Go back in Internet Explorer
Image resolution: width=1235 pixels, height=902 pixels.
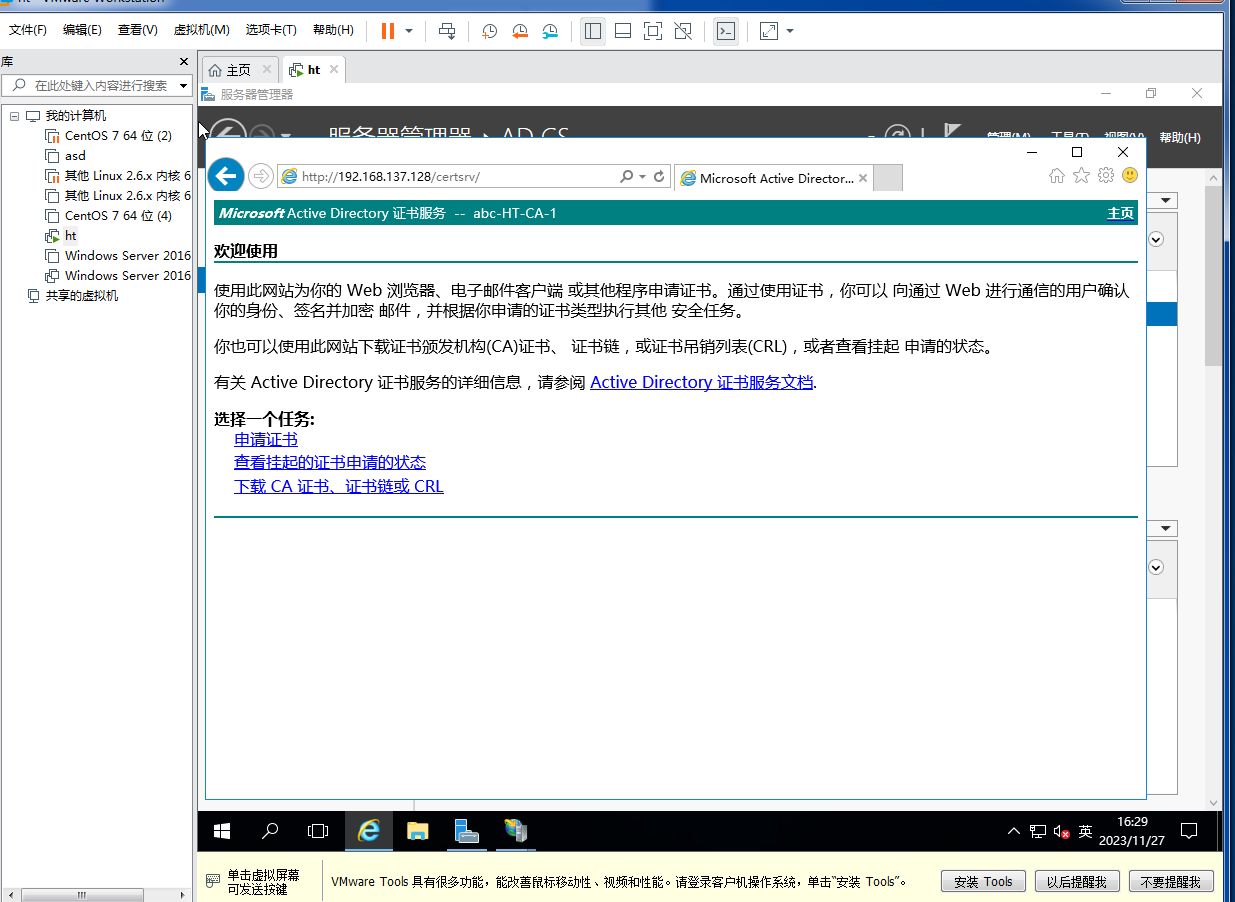226,176
